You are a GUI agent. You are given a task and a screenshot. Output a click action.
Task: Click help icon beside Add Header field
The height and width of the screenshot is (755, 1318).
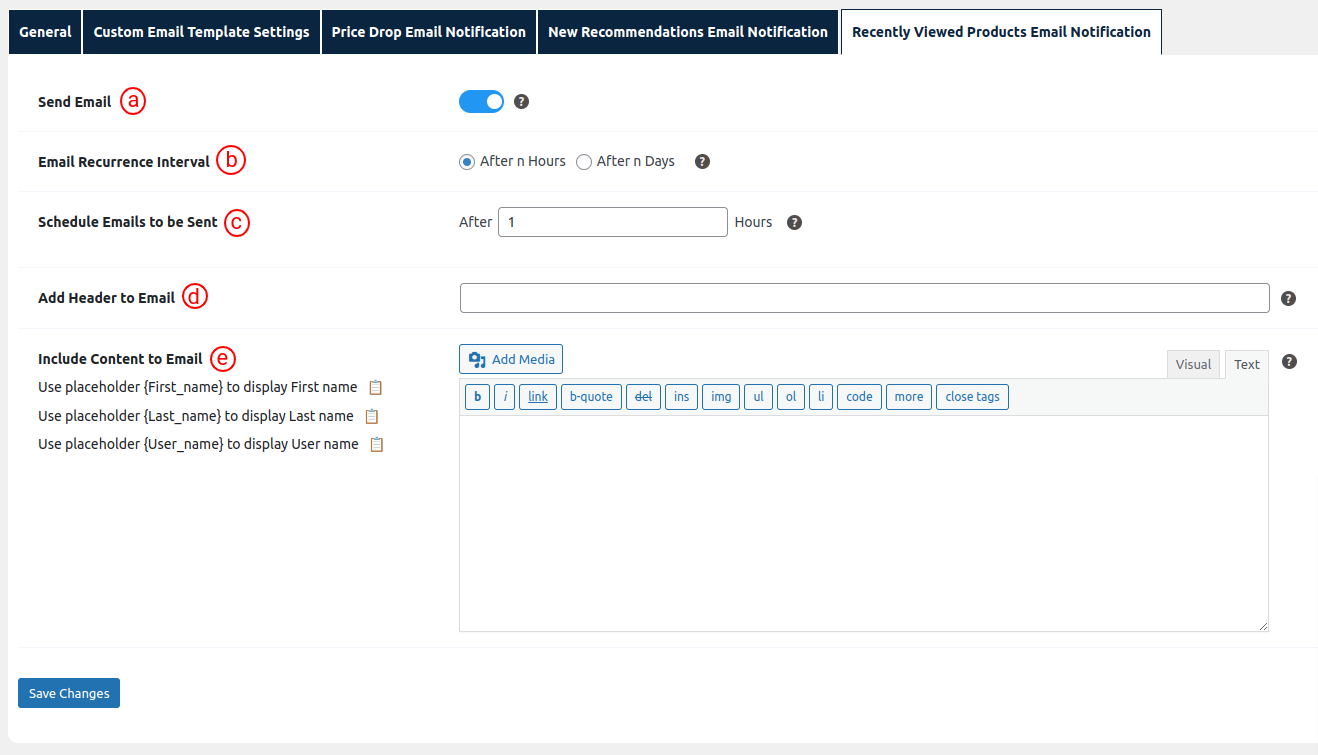[x=1288, y=299]
